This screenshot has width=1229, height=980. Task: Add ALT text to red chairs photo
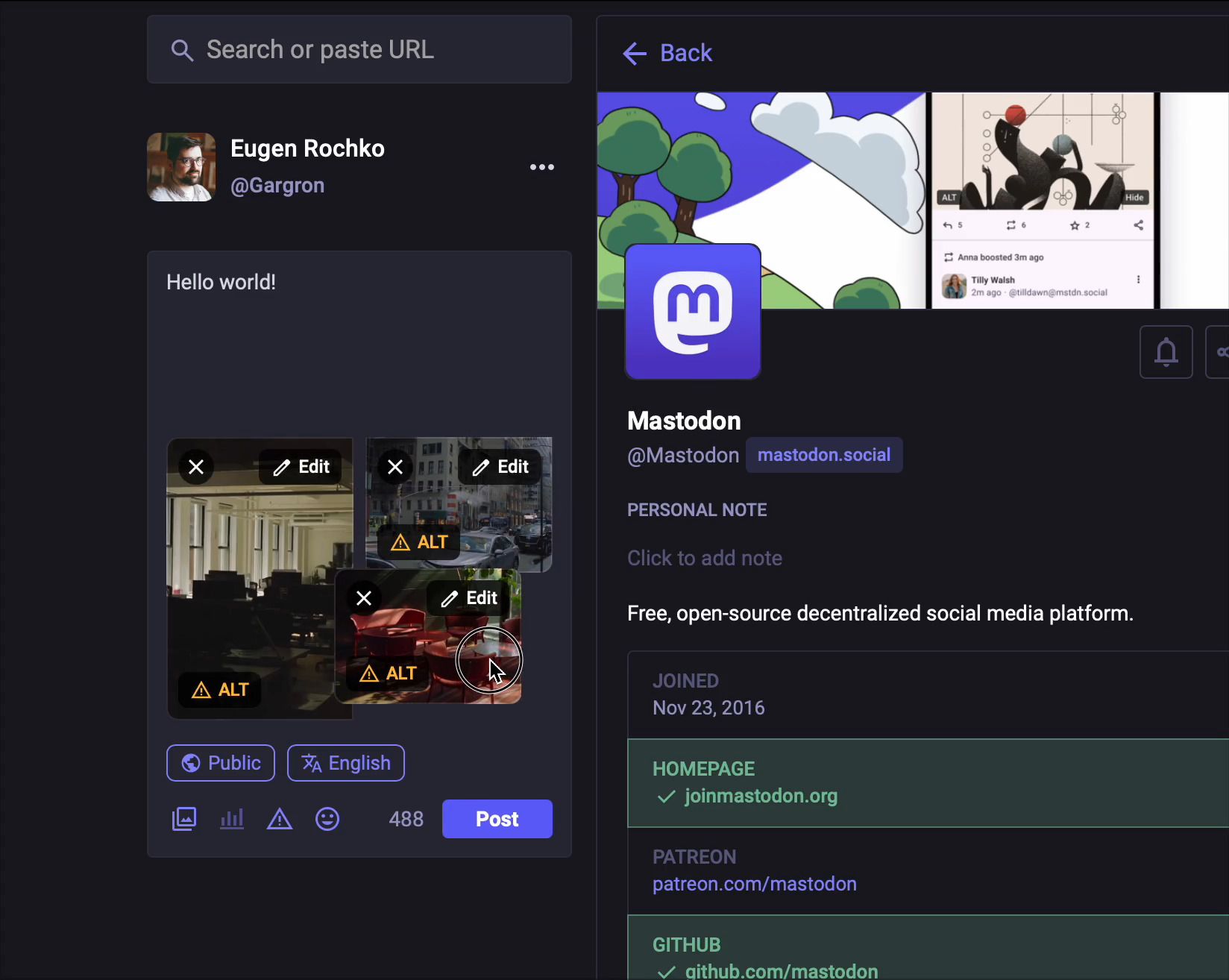click(388, 673)
